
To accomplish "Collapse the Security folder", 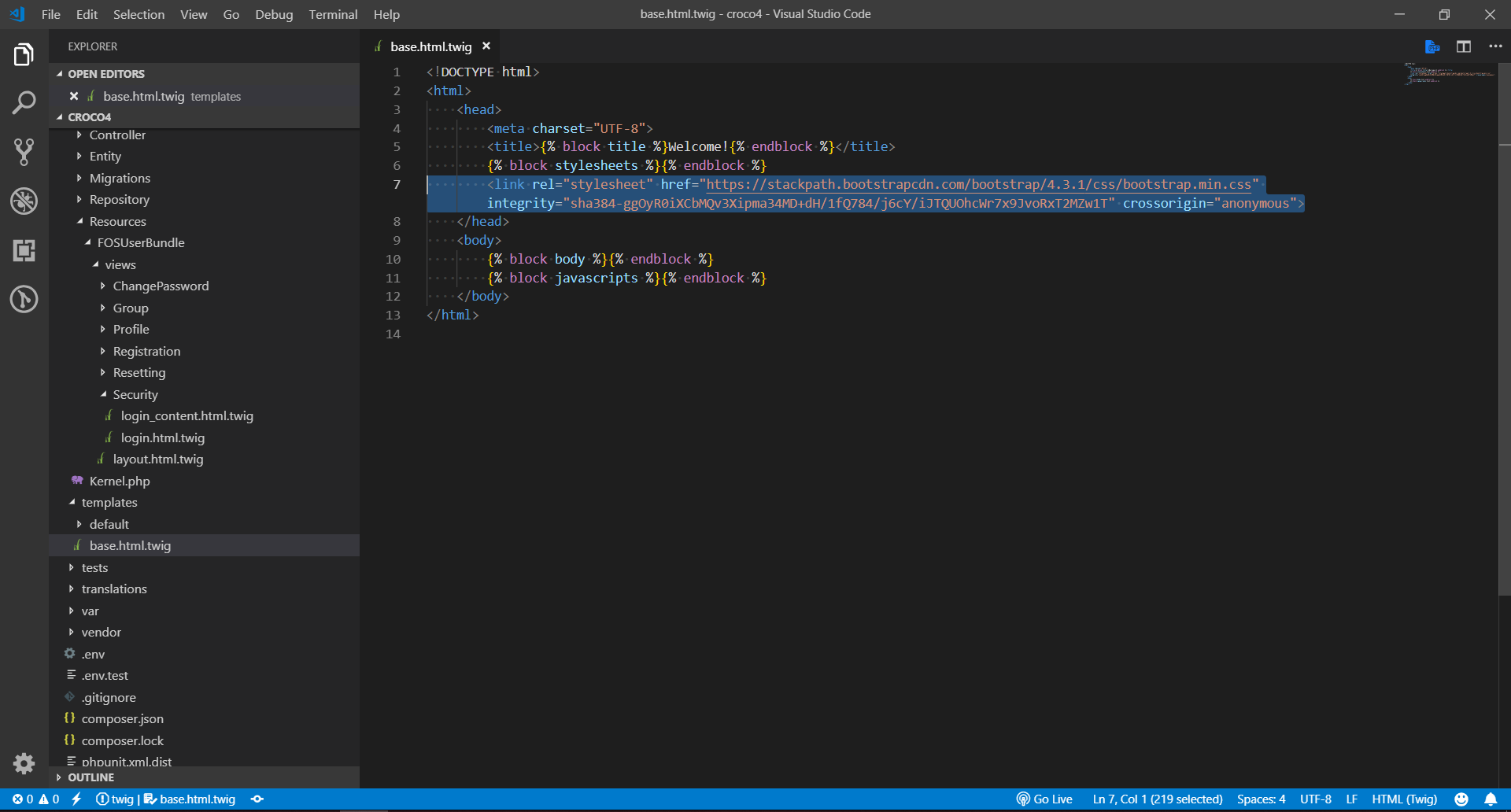I will [103, 394].
